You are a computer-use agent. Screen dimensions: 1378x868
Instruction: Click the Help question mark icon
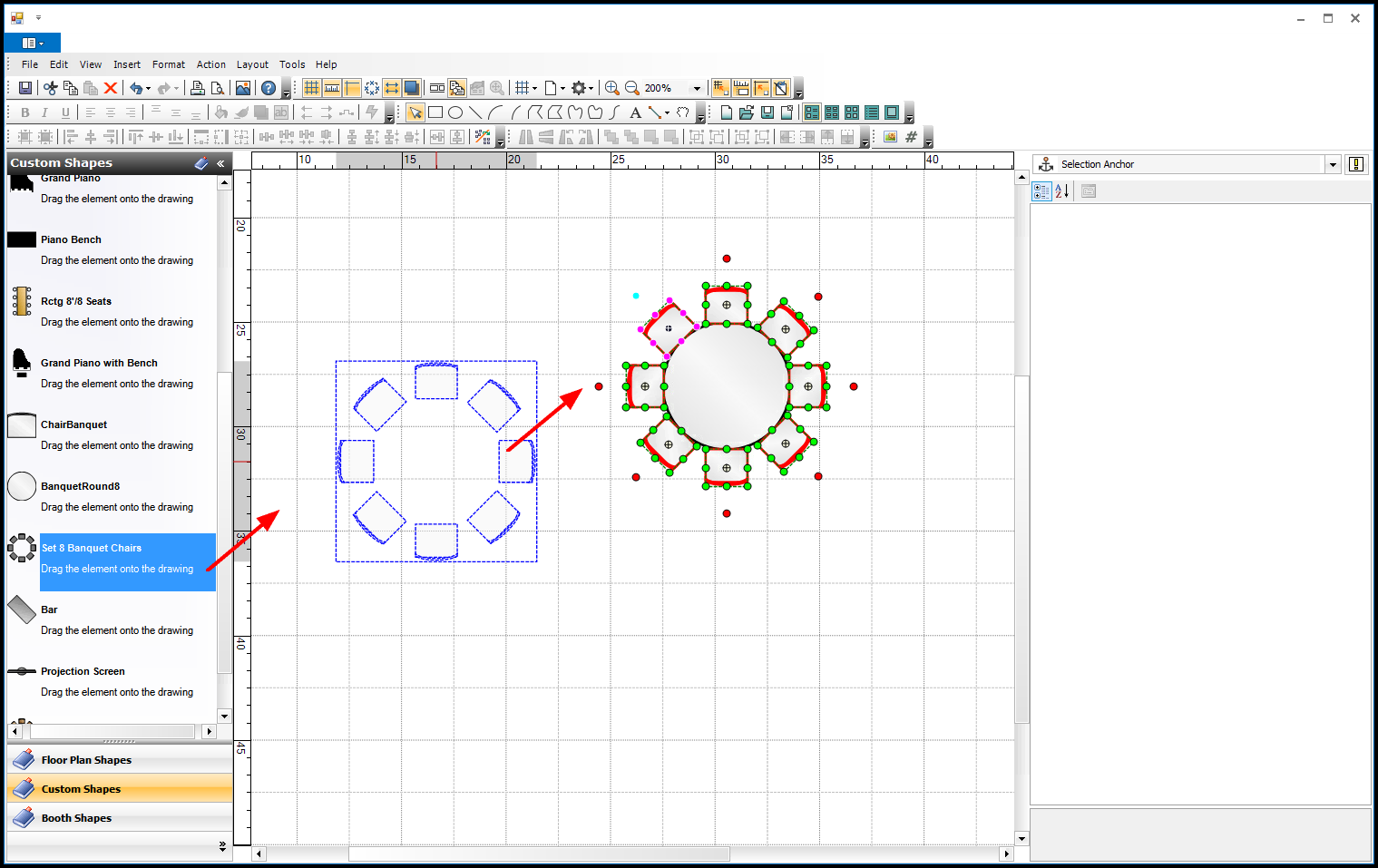pos(269,88)
